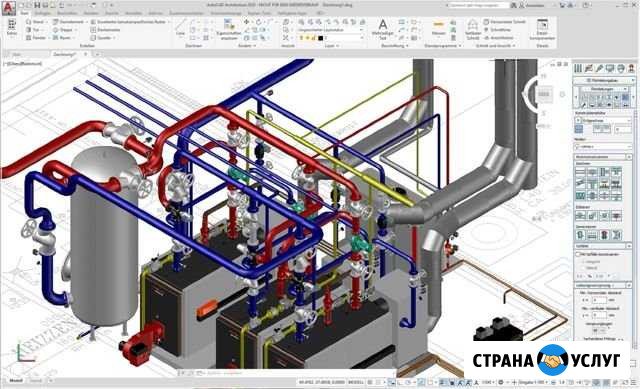This screenshot has height=389, width=640.
Task: Click the Anmelden sign-in button
Action: pyautogui.click(x=534, y=5)
